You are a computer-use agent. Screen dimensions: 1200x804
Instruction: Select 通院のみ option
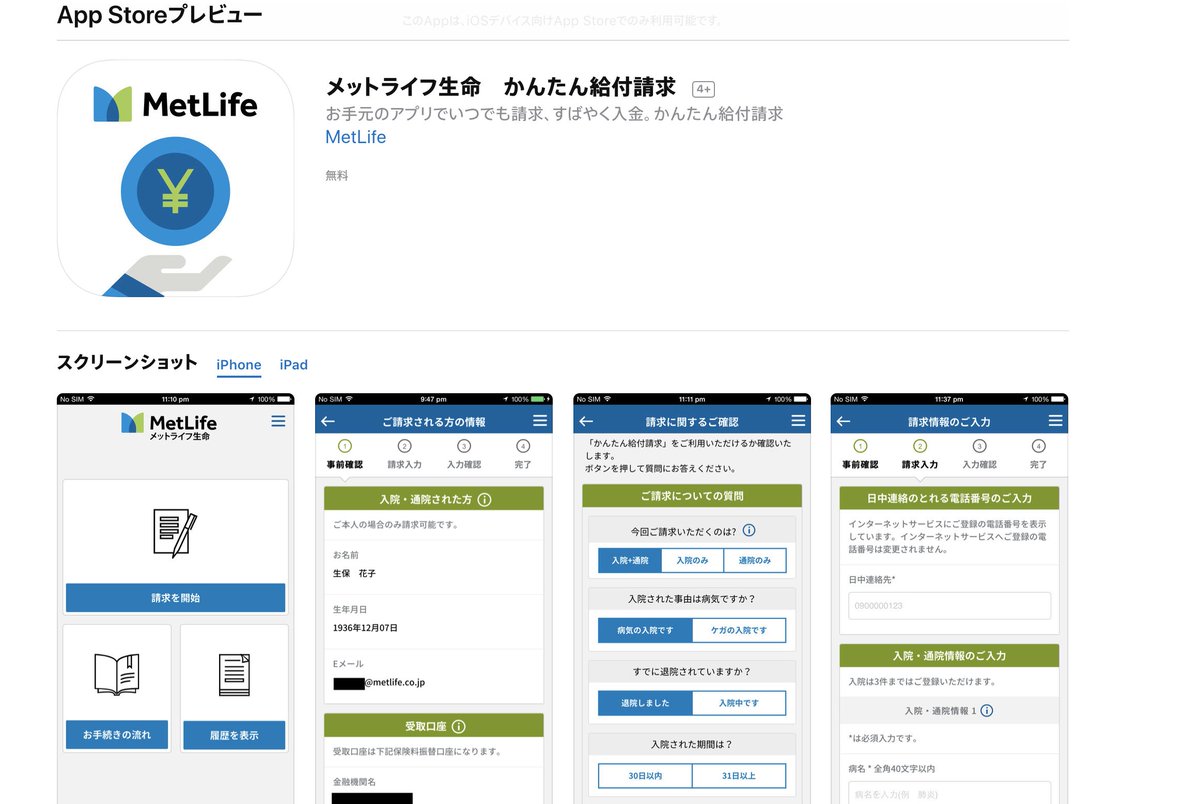[x=755, y=560]
